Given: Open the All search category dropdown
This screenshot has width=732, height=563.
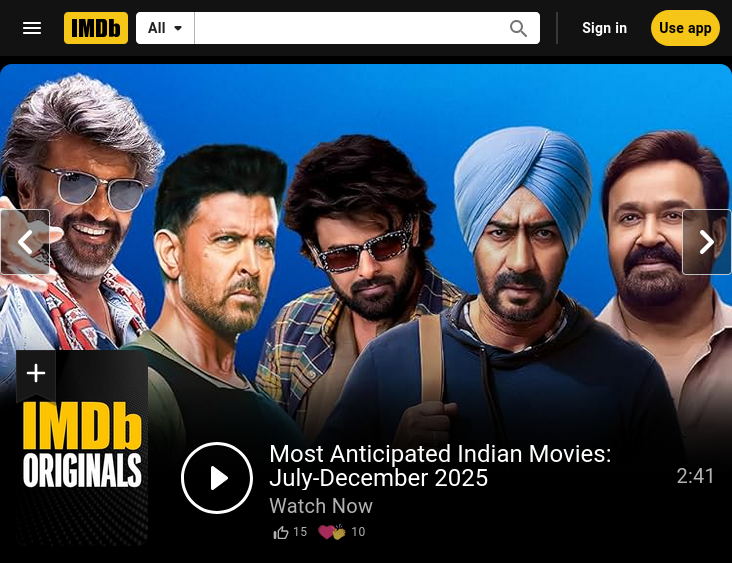Looking at the screenshot, I should coord(165,28).
